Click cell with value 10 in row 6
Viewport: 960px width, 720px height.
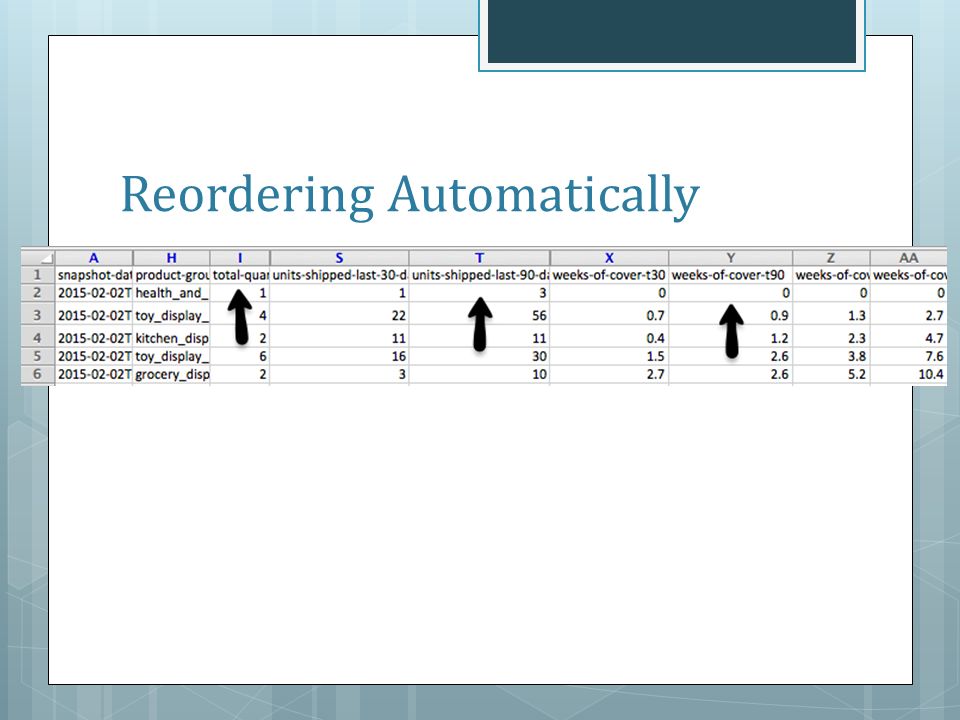click(x=479, y=374)
